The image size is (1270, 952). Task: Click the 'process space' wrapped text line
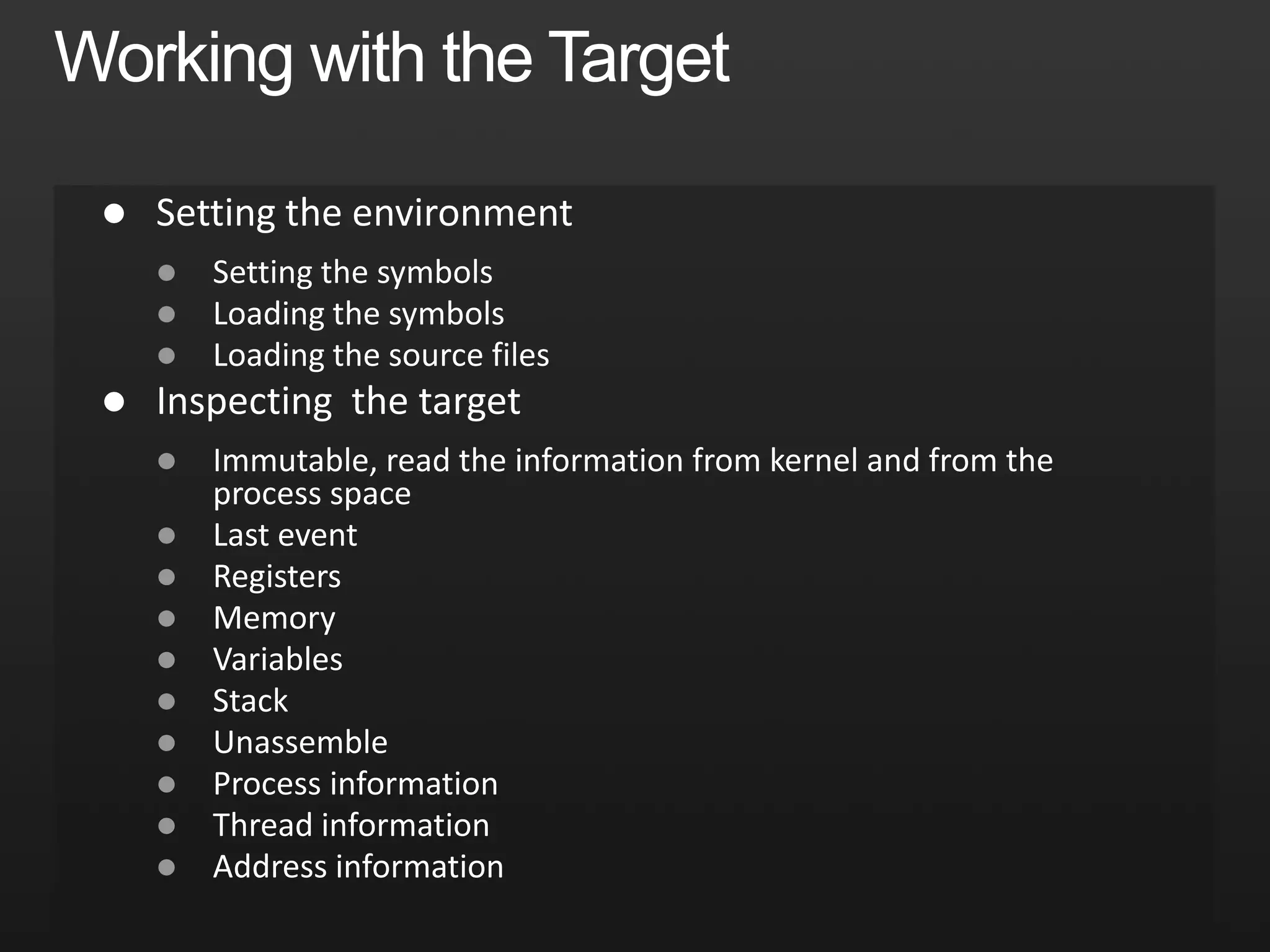(x=311, y=495)
